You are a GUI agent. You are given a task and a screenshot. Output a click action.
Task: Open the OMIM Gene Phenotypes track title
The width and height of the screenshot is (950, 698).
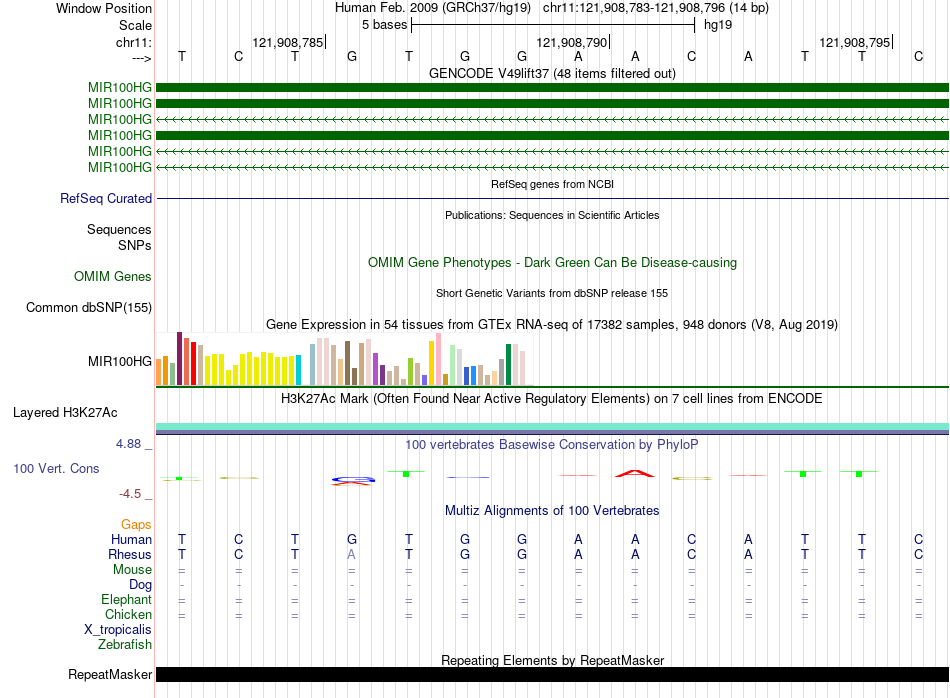coord(552,262)
